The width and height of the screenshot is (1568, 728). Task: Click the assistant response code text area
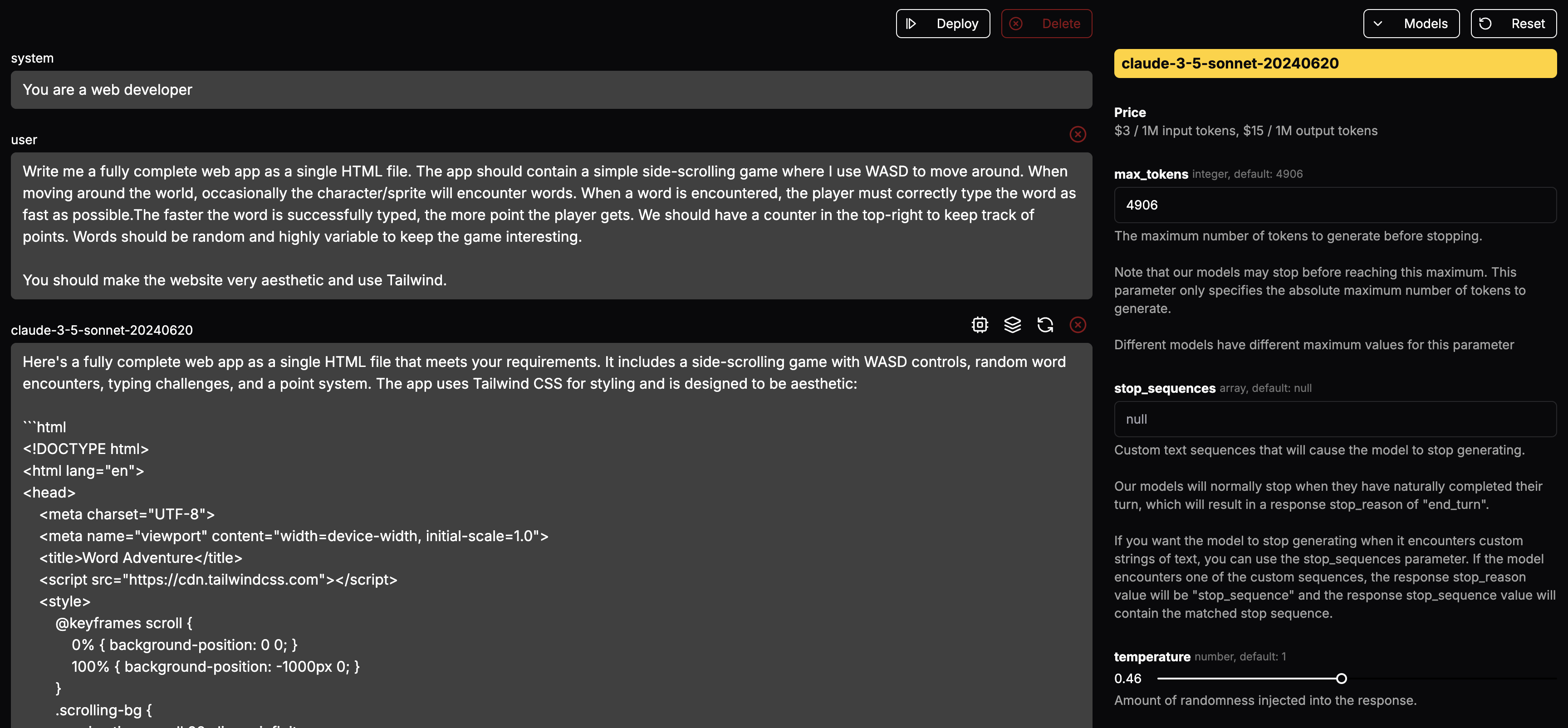click(552, 536)
